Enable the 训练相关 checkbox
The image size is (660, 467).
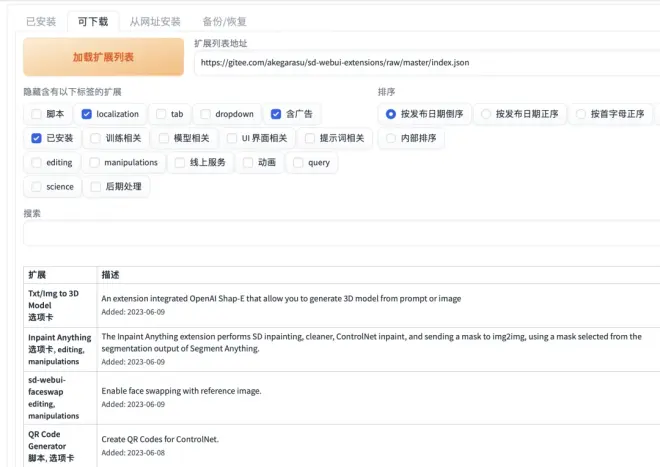pyautogui.click(x=96, y=138)
